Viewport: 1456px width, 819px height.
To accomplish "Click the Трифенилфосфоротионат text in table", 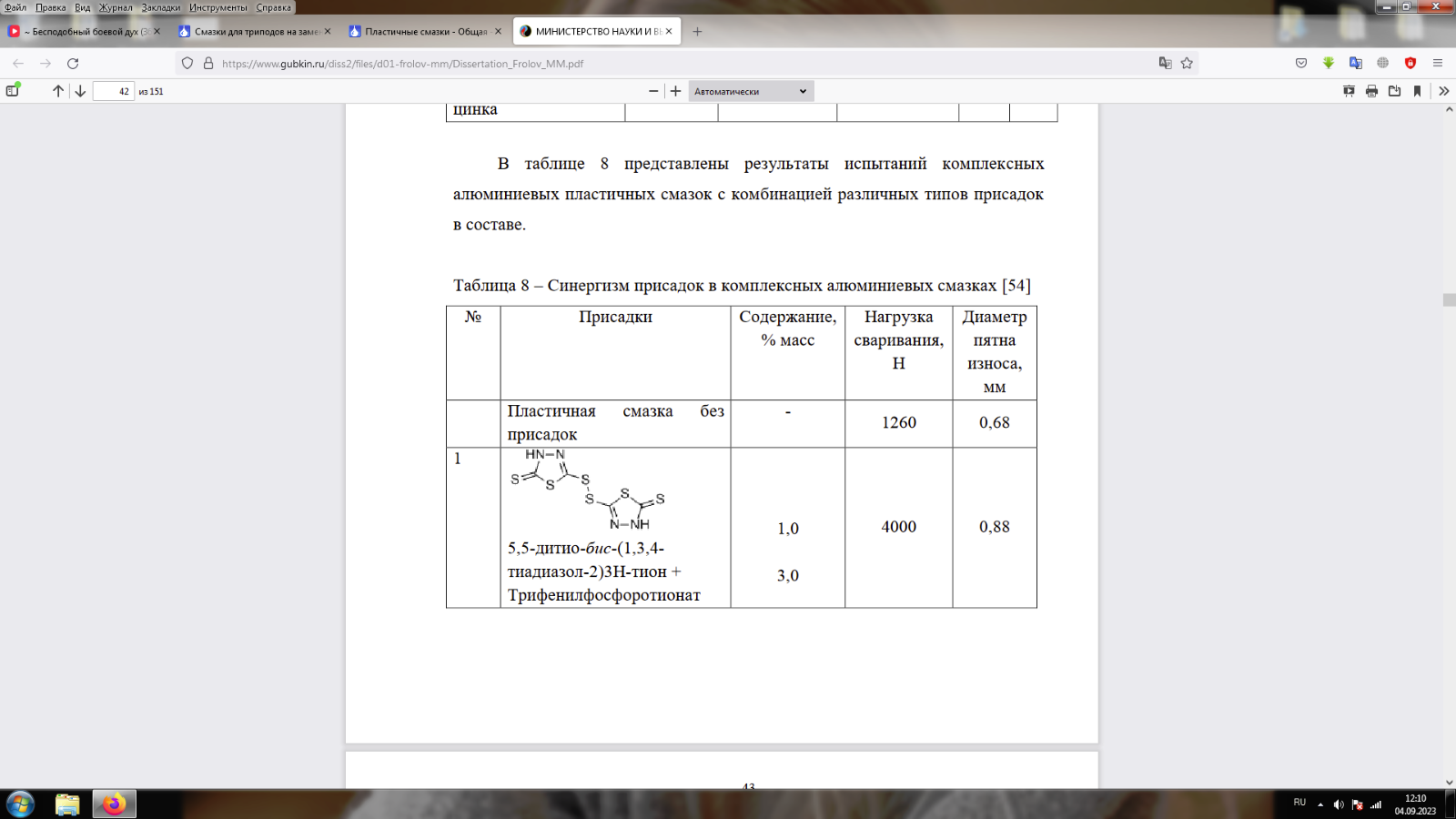I will (604, 595).
